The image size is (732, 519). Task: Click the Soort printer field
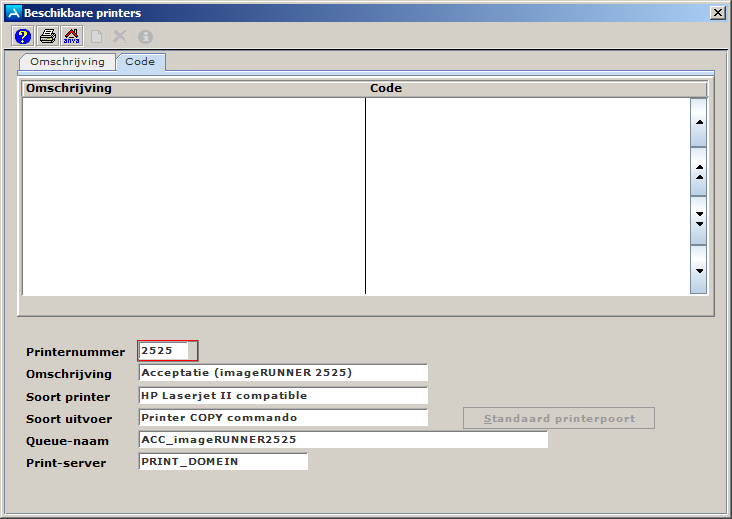[283, 396]
